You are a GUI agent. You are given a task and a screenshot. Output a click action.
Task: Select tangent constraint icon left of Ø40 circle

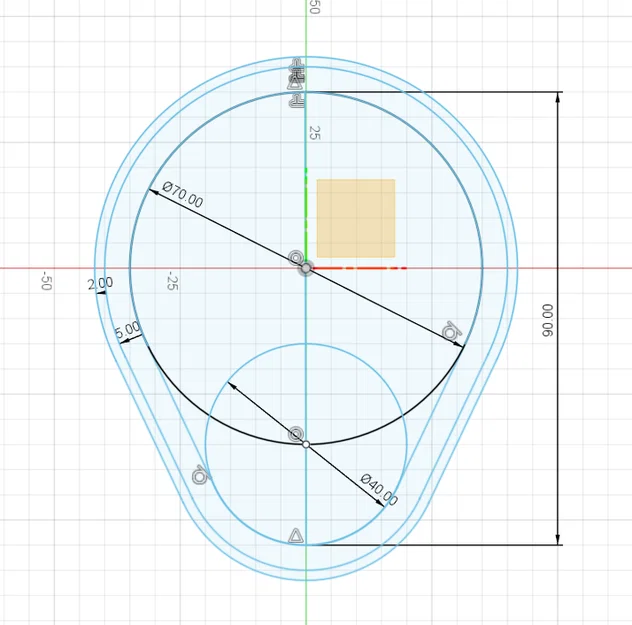pyautogui.click(x=201, y=474)
